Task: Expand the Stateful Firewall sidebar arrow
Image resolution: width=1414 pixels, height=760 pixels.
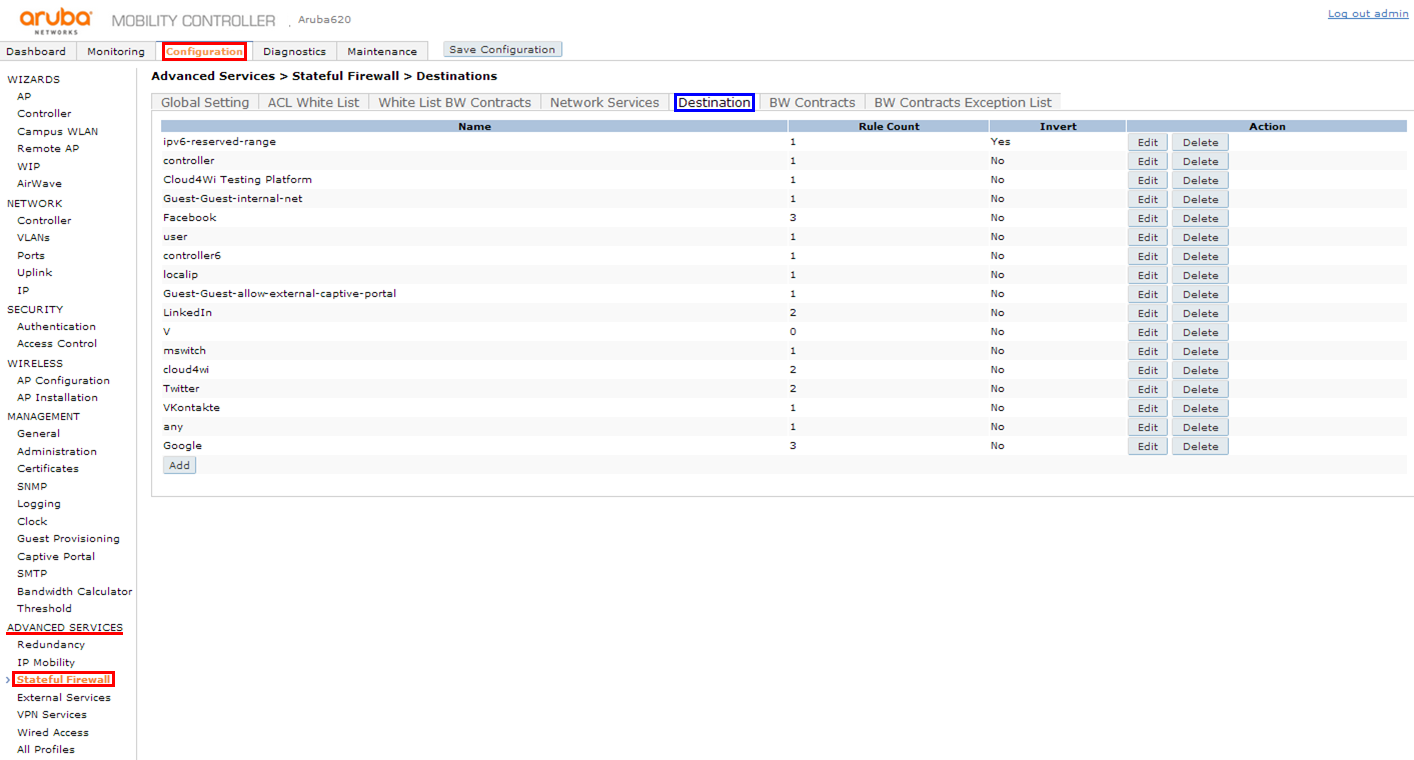Action: click(x=8, y=680)
